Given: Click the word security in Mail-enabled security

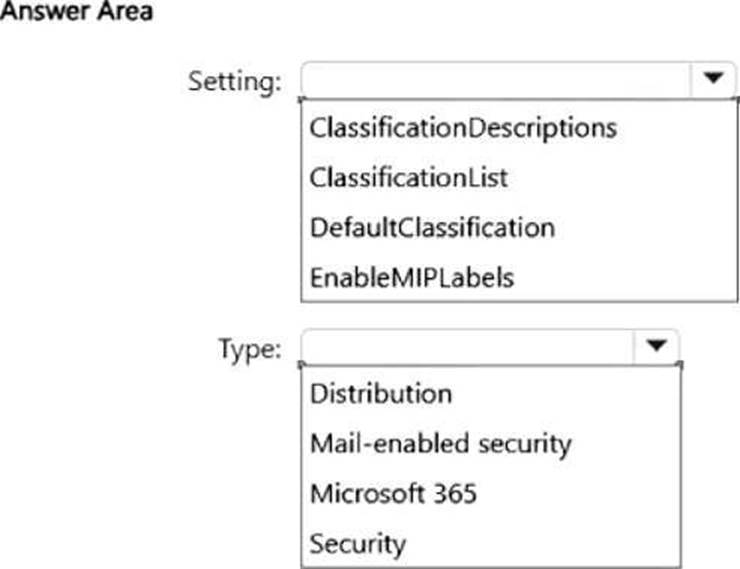Looking at the screenshot, I should pos(530,442).
